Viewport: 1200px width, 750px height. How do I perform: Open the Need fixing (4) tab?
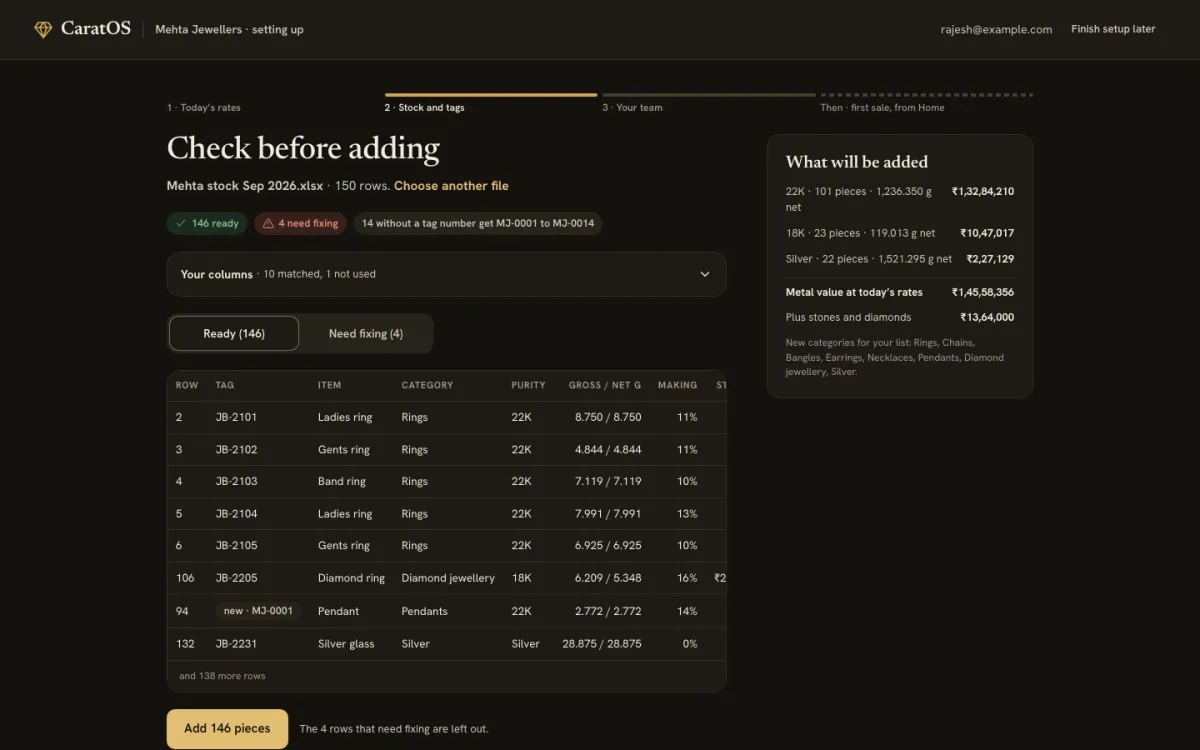[x=366, y=334]
